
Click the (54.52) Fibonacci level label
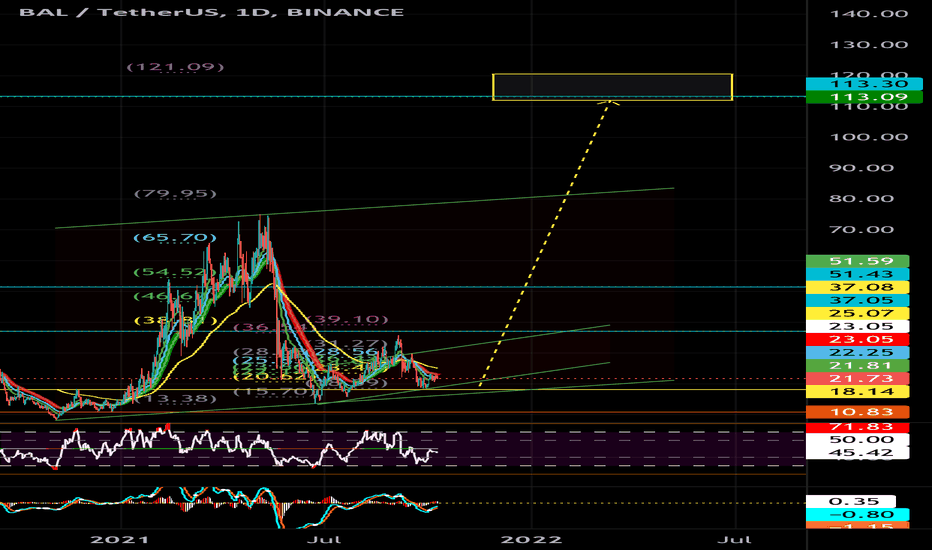(174, 272)
